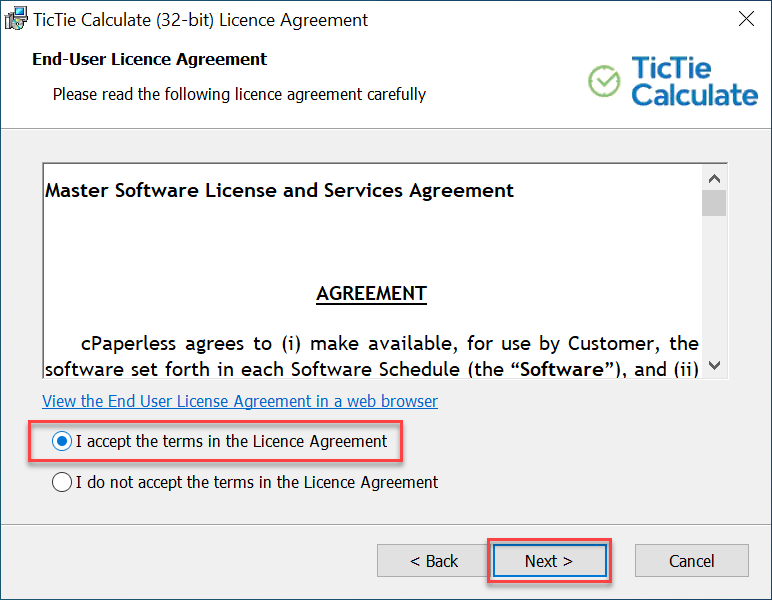Close the Licence Agreement dialog with X

coord(746,19)
